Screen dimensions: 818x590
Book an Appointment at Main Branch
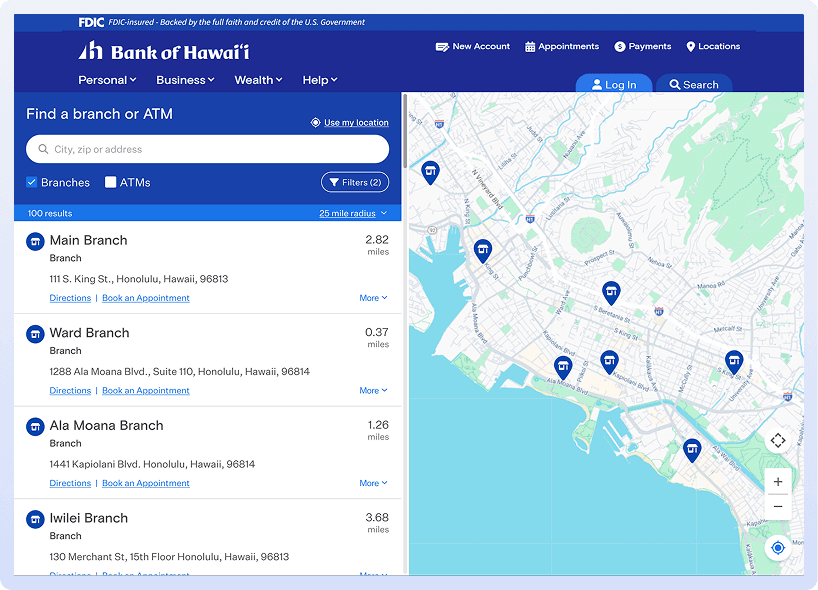pos(146,298)
